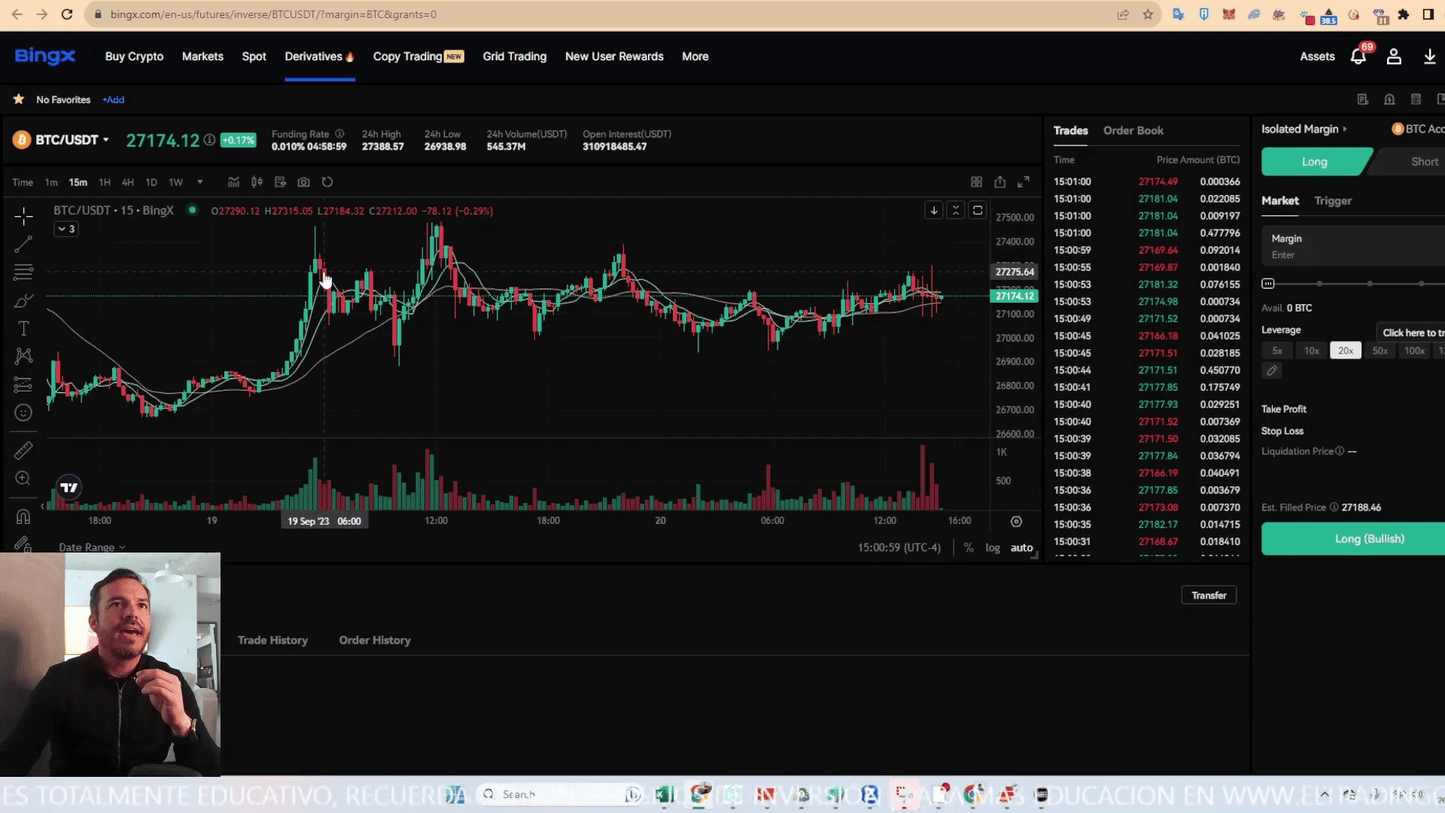Open the user account profile icon
This screenshot has height=813, width=1445.
1394,57
